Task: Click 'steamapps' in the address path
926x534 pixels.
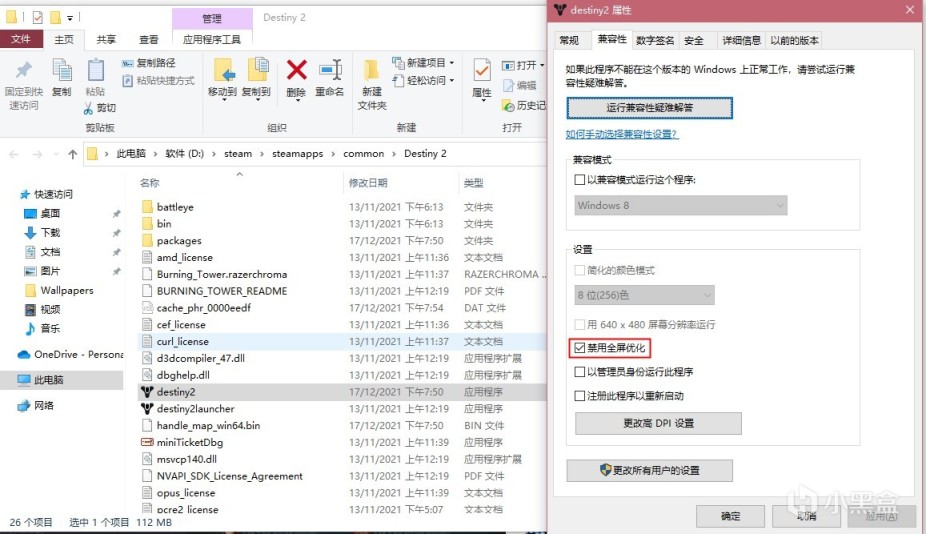Action: (298, 154)
